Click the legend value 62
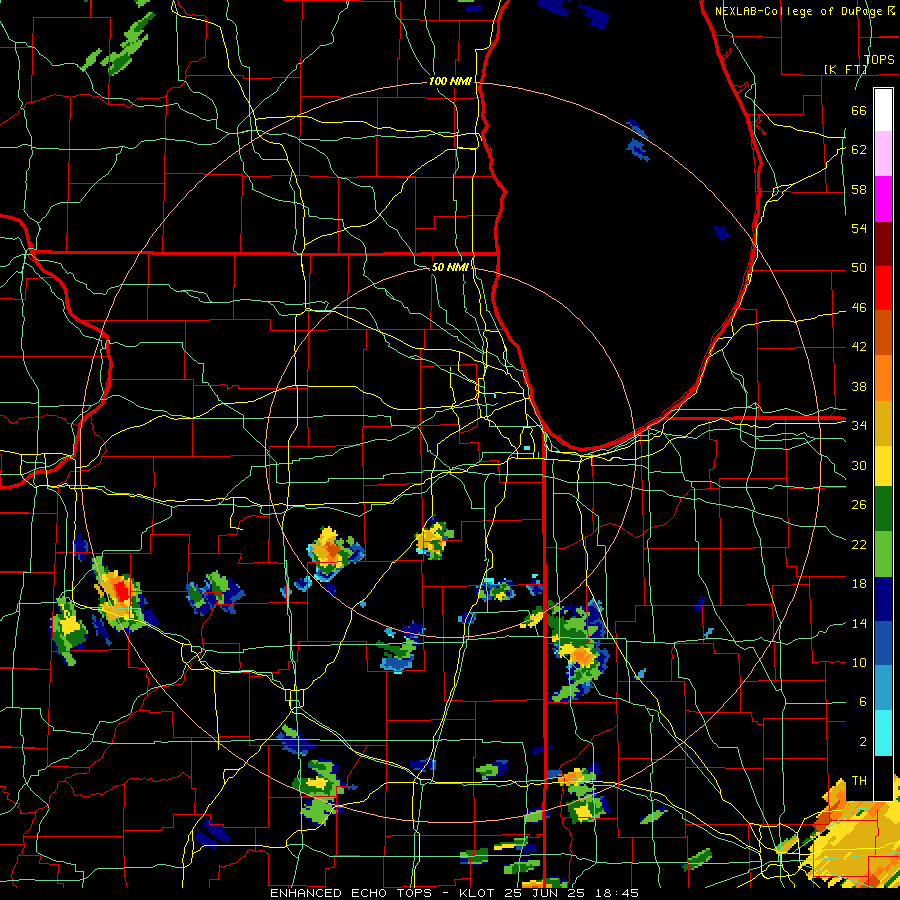Screen dimensions: 900x900 point(859,150)
